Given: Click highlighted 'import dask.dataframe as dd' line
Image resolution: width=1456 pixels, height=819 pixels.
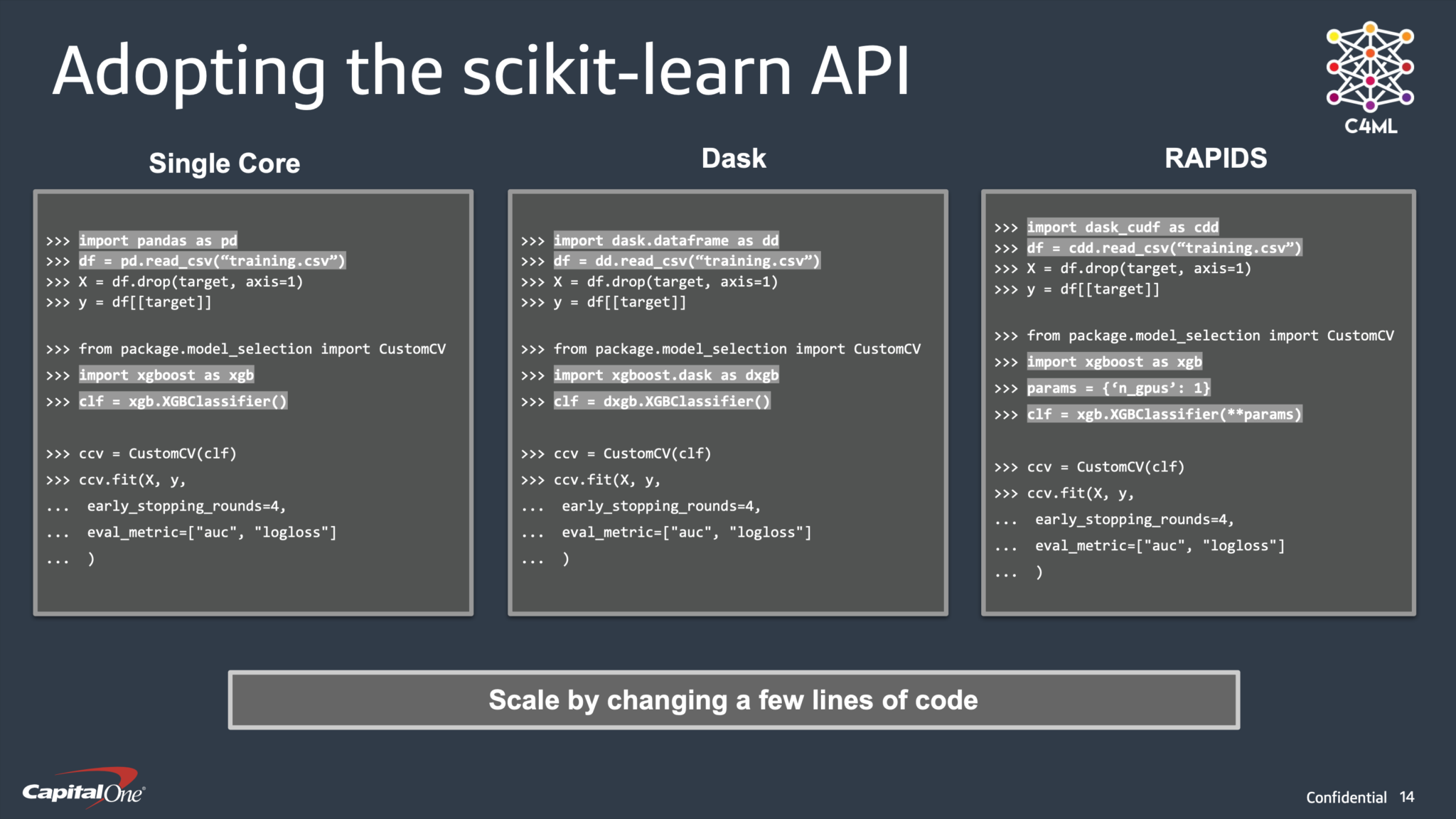Looking at the screenshot, I should [666, 240].
